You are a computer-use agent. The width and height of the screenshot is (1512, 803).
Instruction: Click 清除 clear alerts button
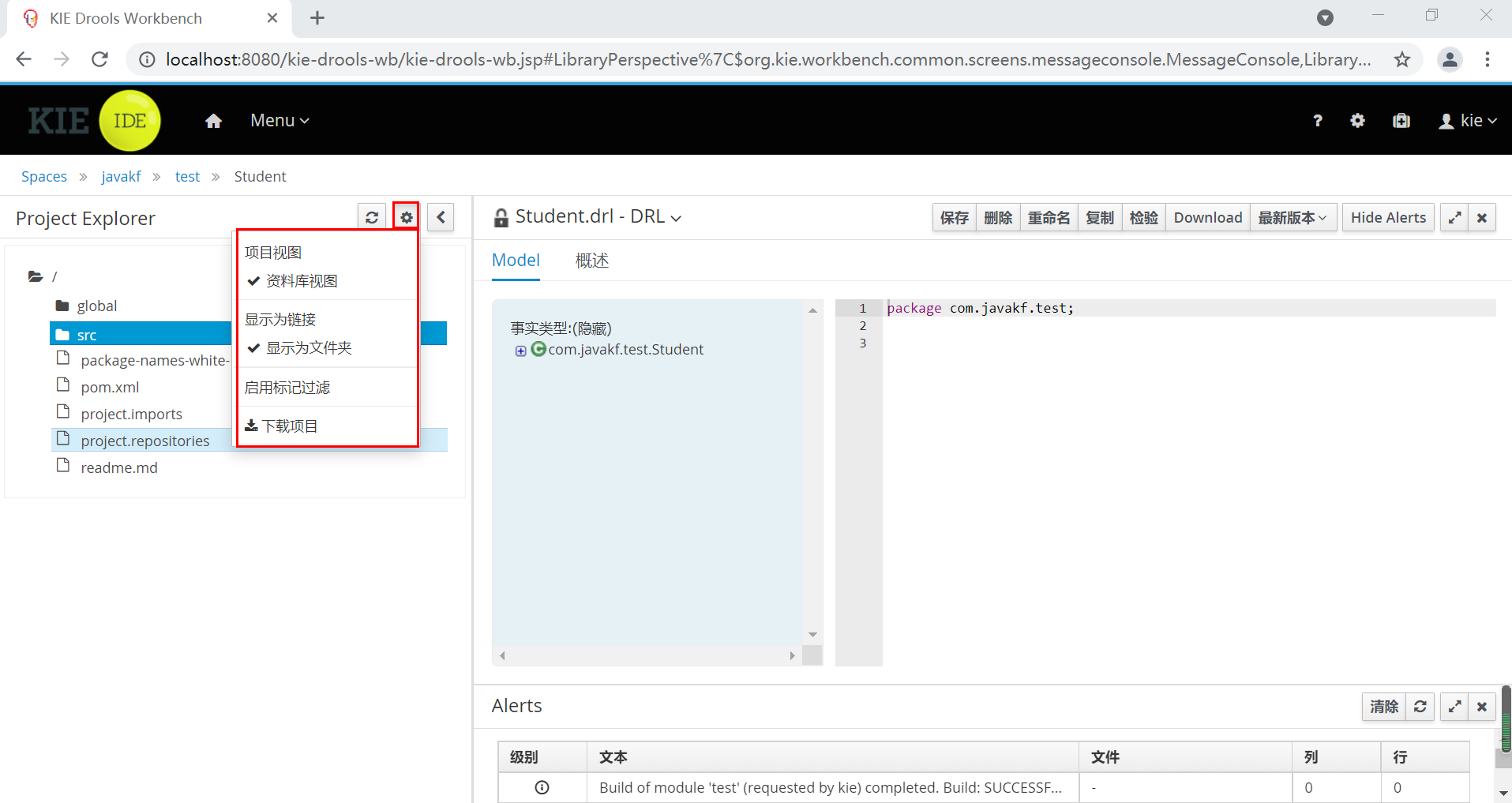(x=1384, y=707)
